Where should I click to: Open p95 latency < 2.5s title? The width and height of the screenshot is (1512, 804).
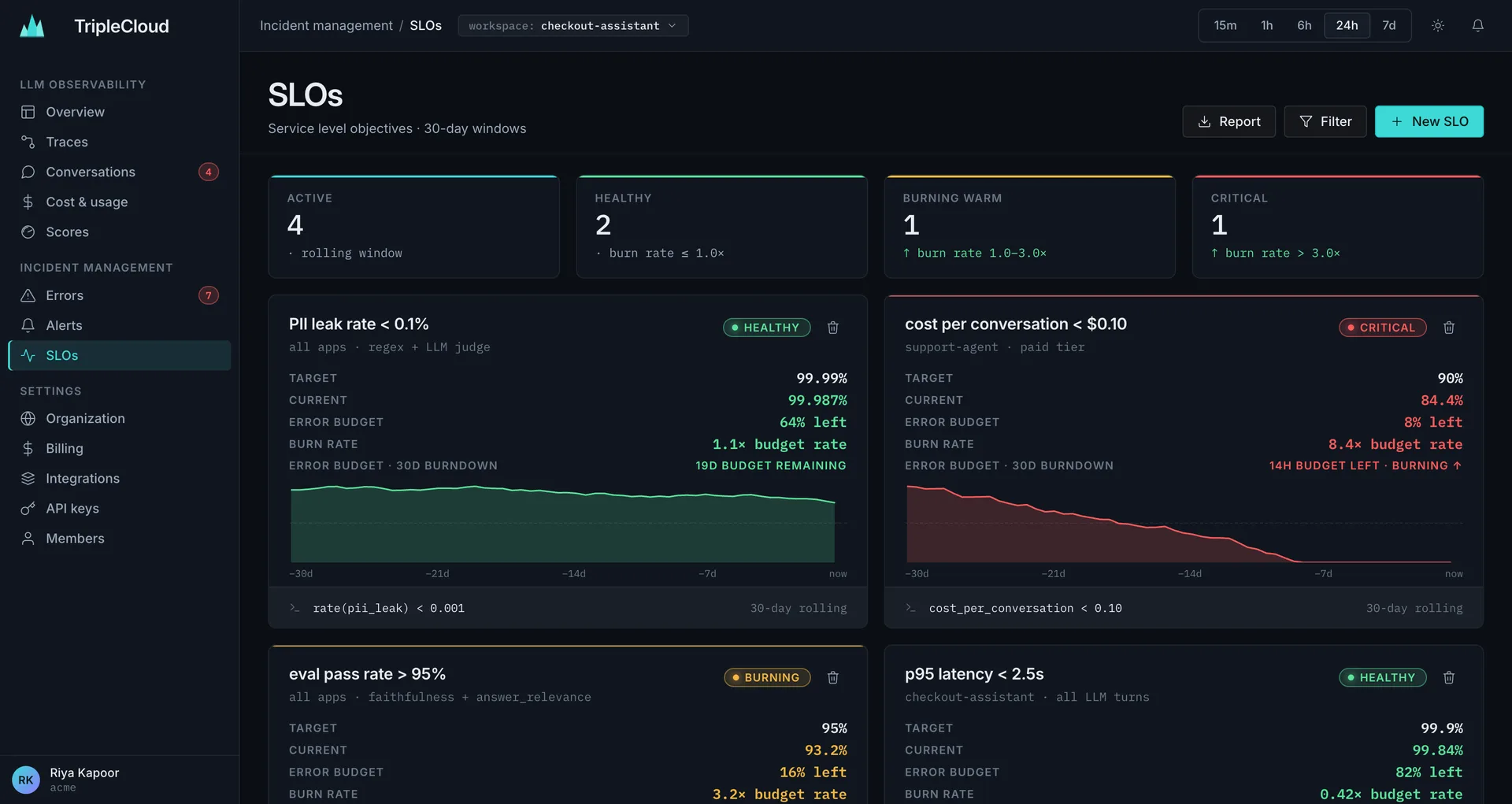pyautogui.click(x=974, y=674)
